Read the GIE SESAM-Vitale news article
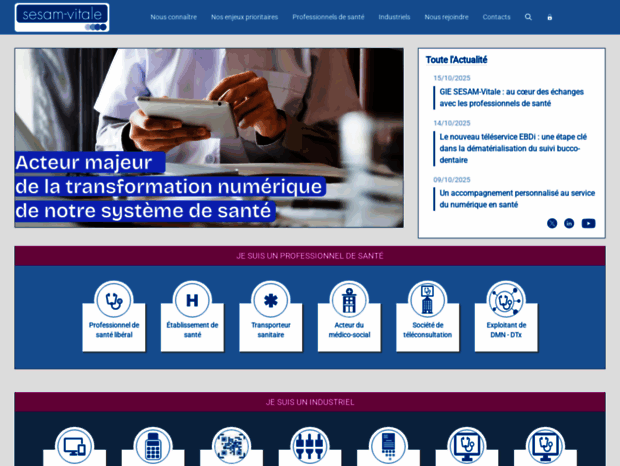 [512, 97]
